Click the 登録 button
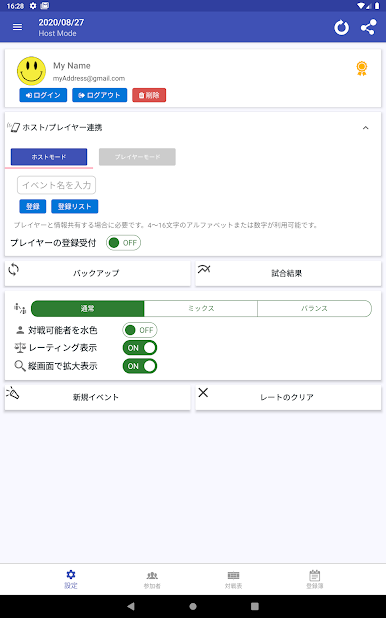The image size is (386, 618). [x=33, y=207]
